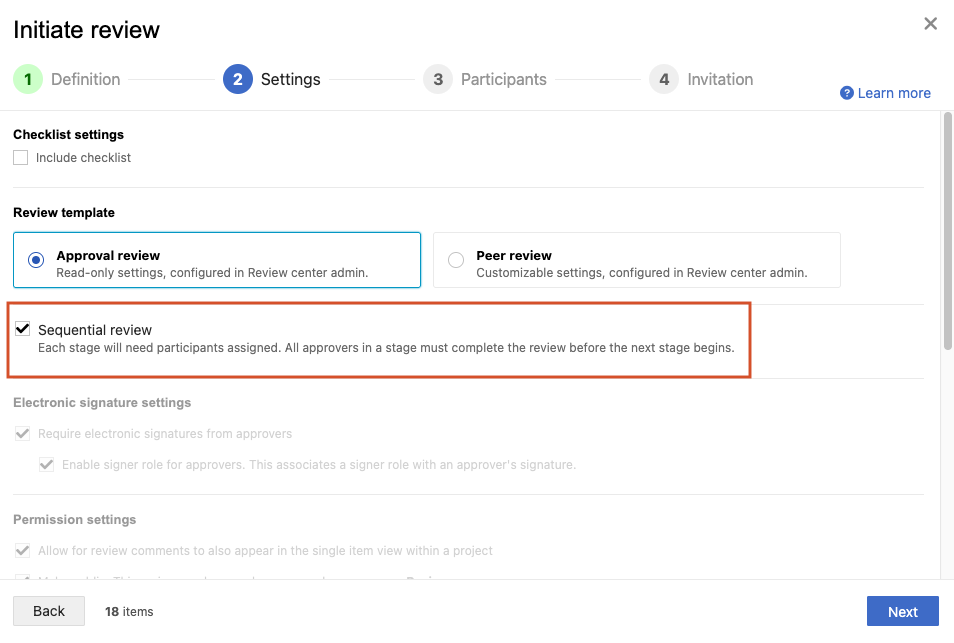954x643 pixels.
Task: Toggle Enable signer role for approvers
Action: (x=46, y=465)
